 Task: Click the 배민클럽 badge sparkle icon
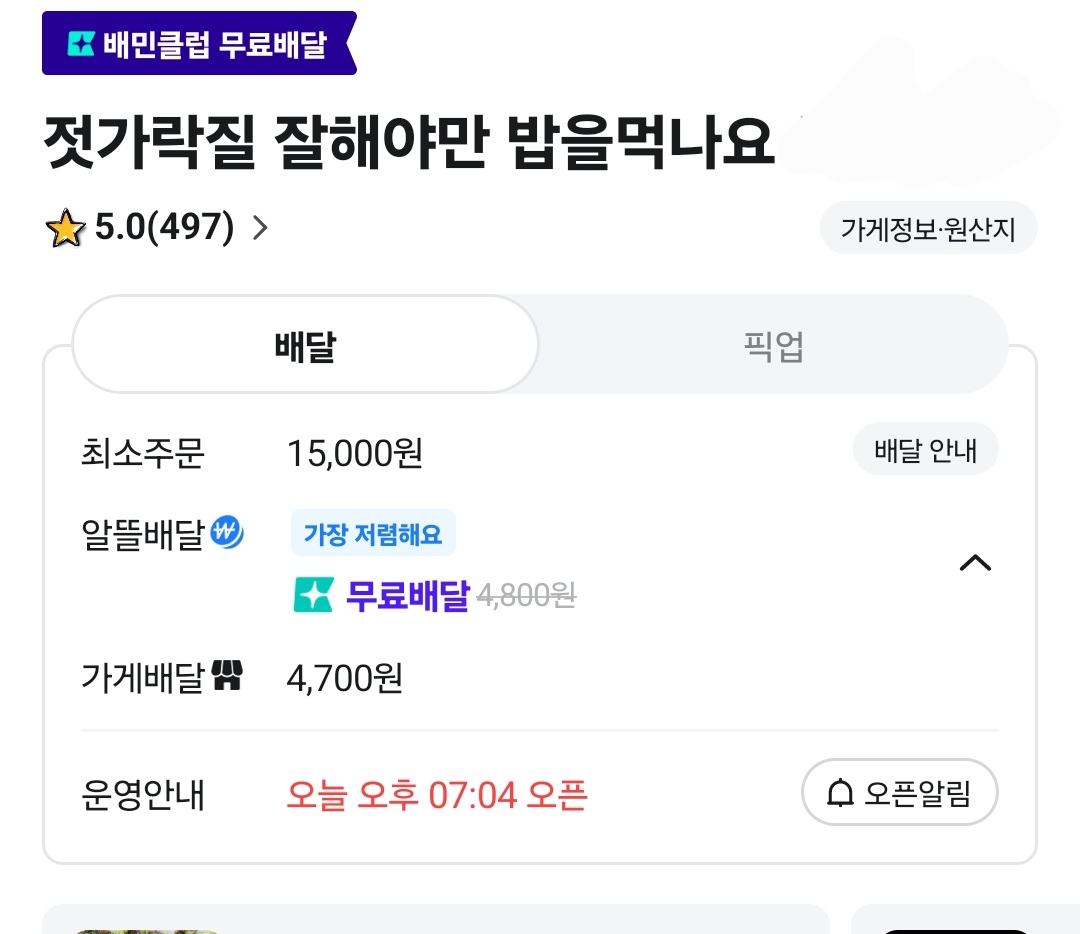81,44
